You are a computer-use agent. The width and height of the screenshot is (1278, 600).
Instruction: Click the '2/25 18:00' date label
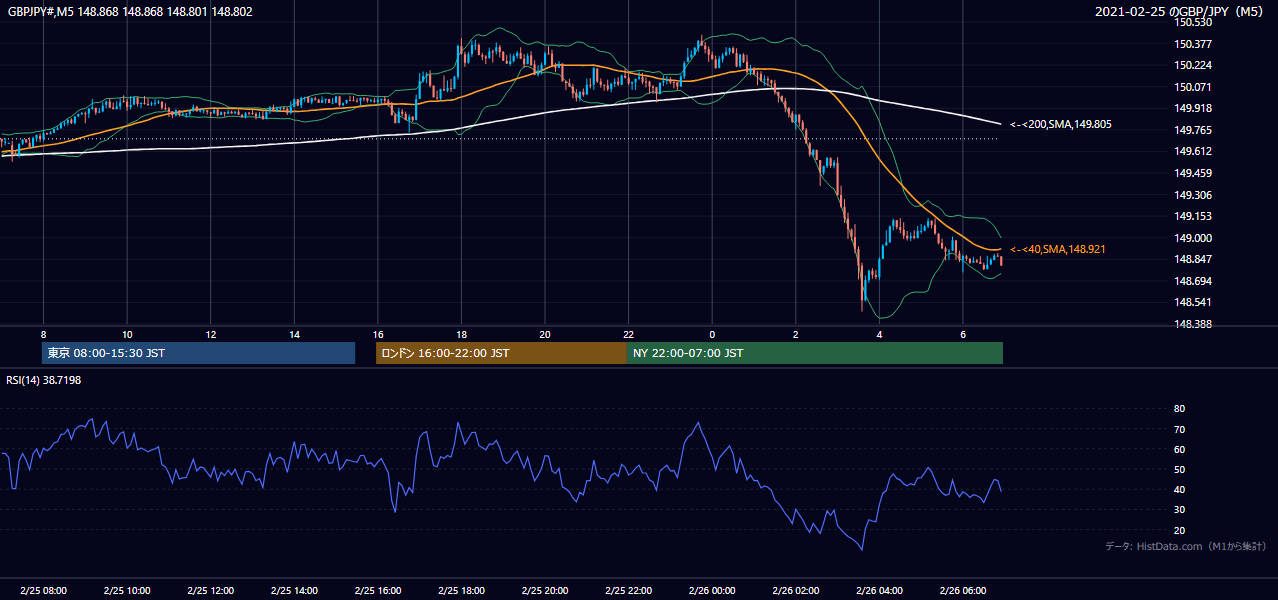pyautogui.click(x=461, y=591)
